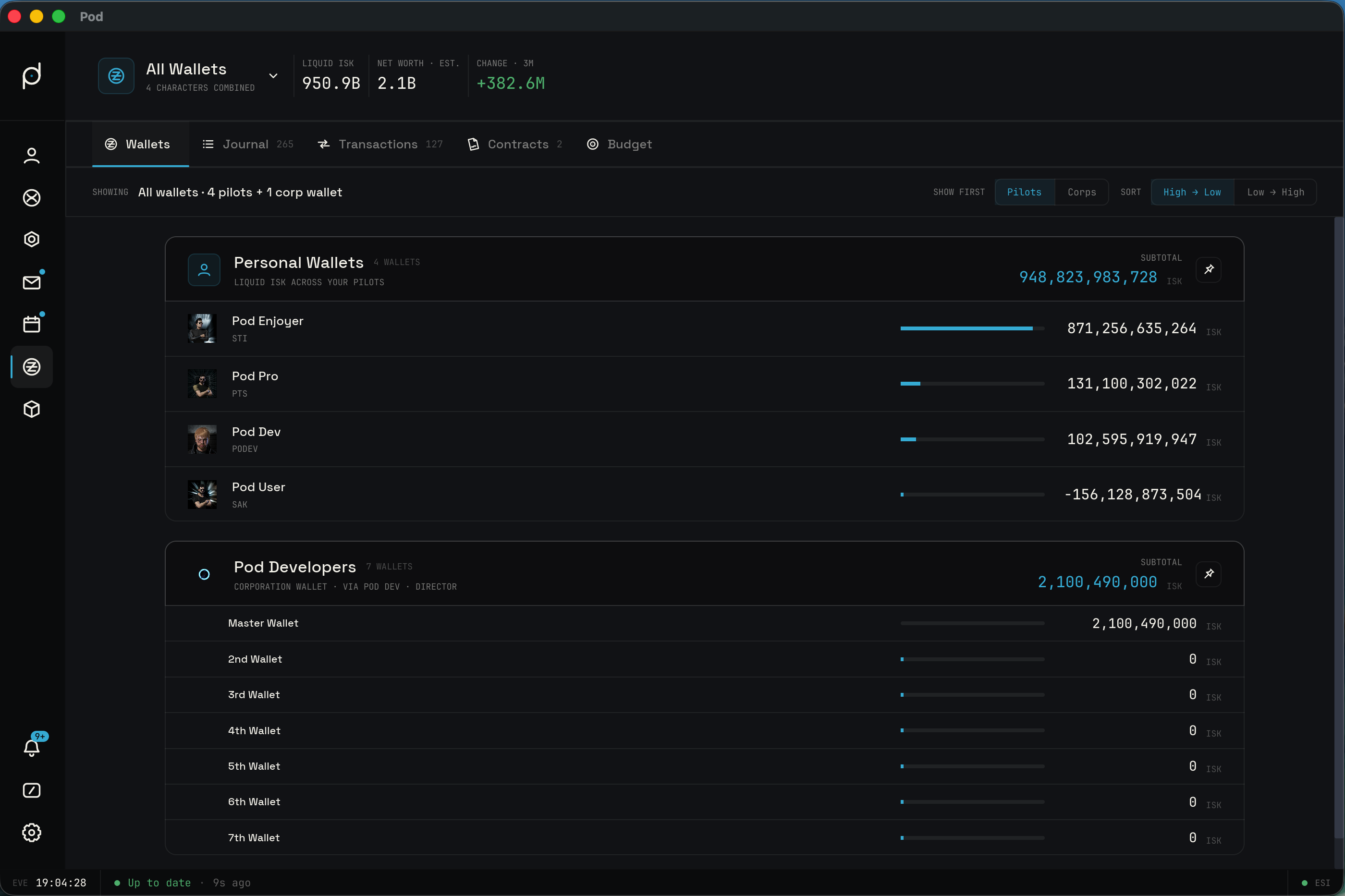This screenshot has width=1345, height=896.
Task: Select the Master Wallet row
Action: [x=704, y=623]
